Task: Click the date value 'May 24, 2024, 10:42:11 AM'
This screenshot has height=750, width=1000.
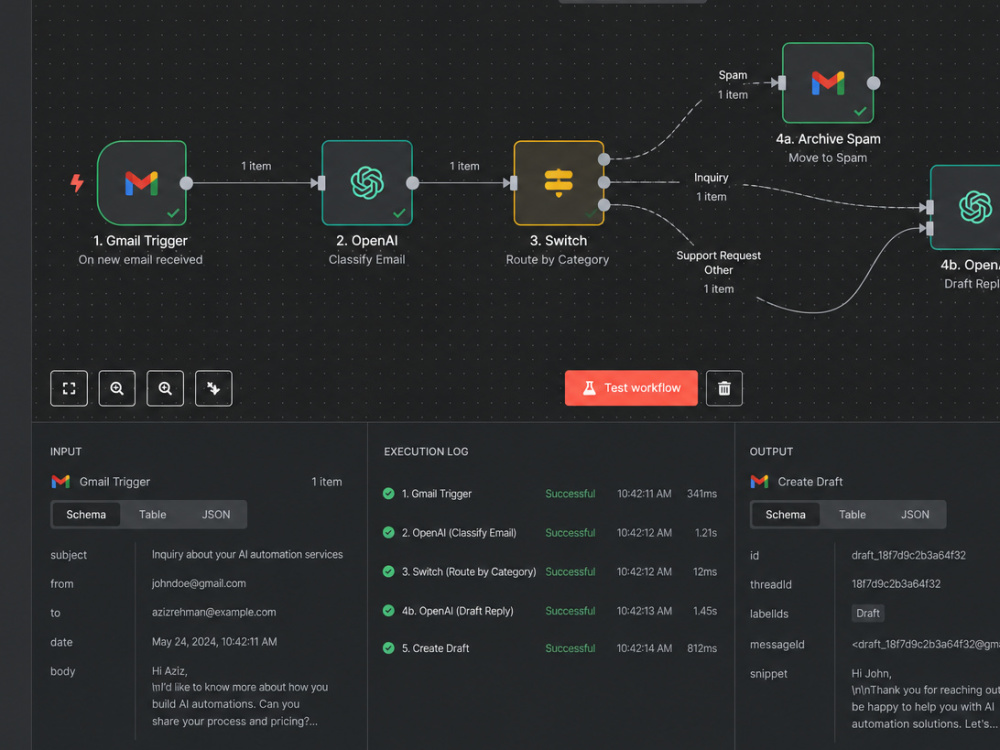Action: pos(214,642)
